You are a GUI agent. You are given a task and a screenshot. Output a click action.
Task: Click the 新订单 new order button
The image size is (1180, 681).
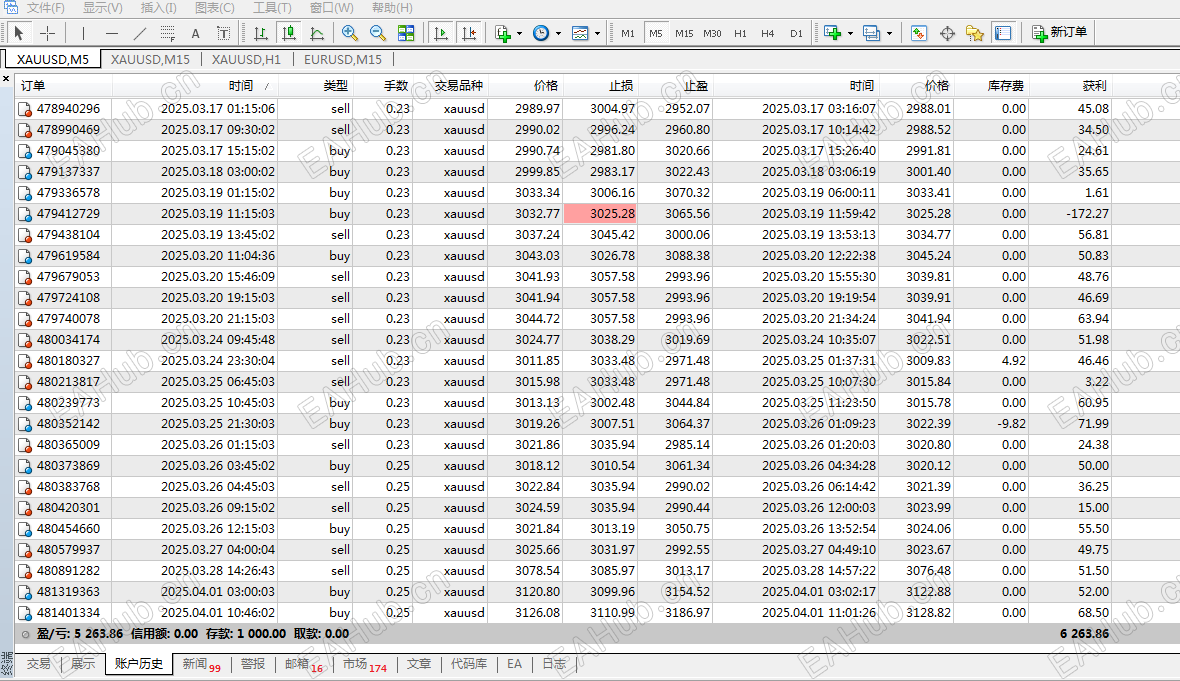[x=1060, y=32]
